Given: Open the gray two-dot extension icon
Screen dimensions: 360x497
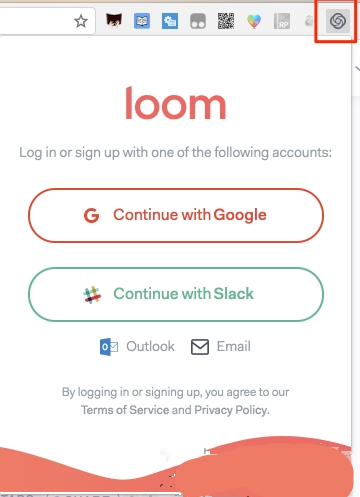Looking at the screenshot, I should [x=198, y=21].
